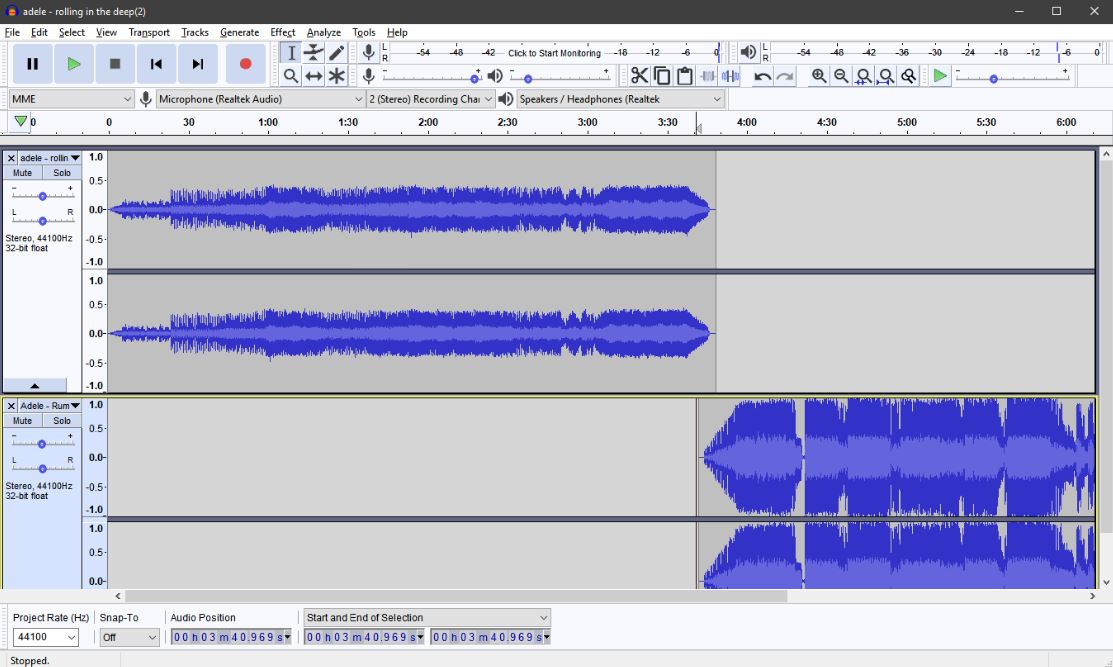This screenshot has width=1113, height=667.
Task: Silence the selected audio
Action: (731, 75)
